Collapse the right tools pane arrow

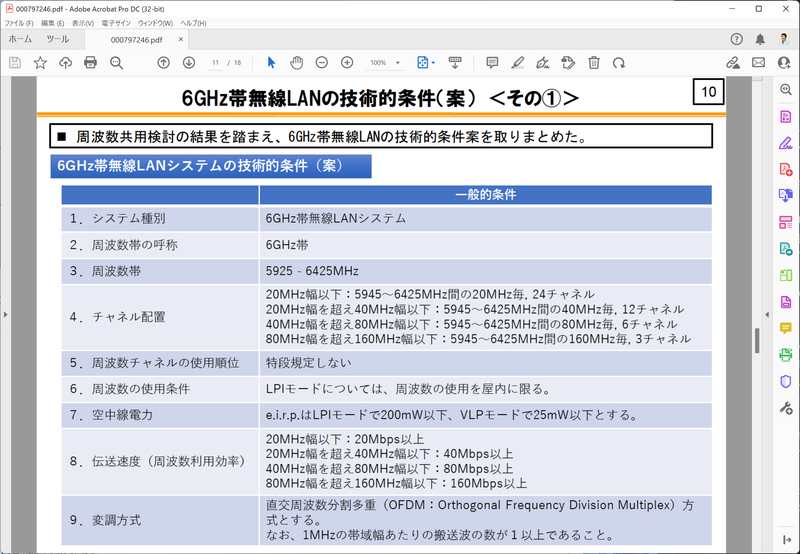click(767, 315)
